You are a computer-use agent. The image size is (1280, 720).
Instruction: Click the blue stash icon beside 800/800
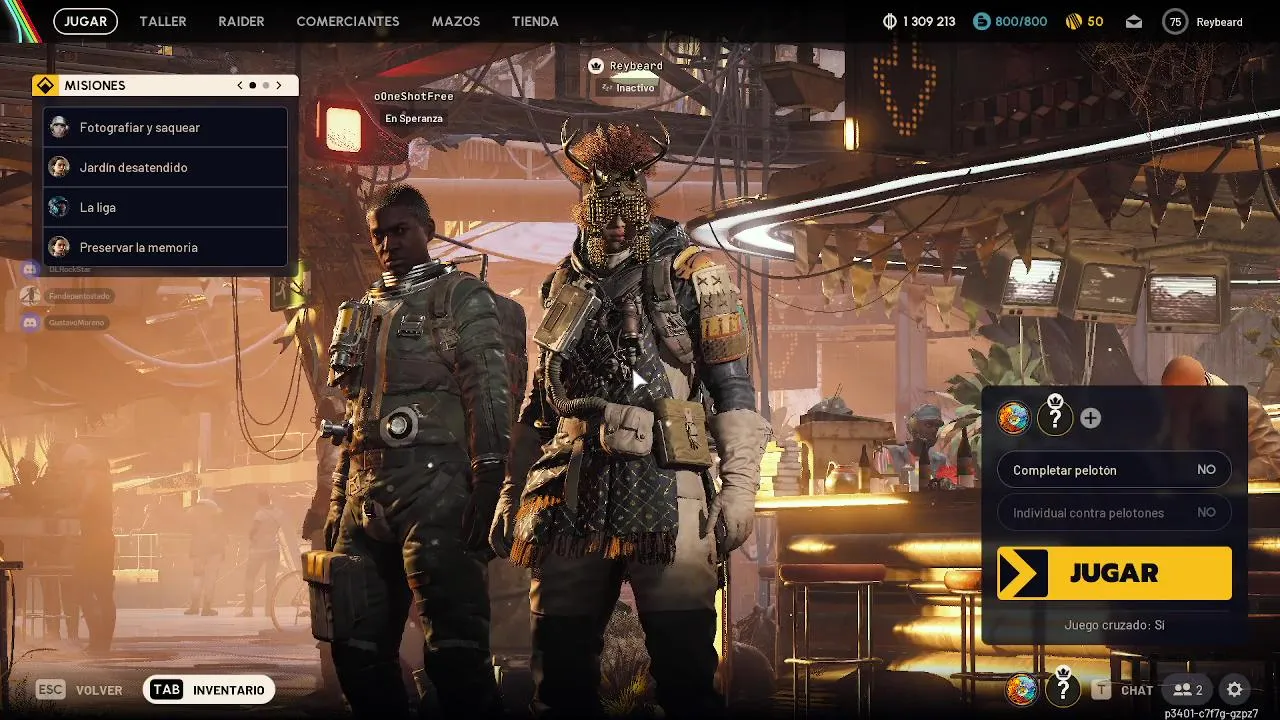tap(981, 21)
